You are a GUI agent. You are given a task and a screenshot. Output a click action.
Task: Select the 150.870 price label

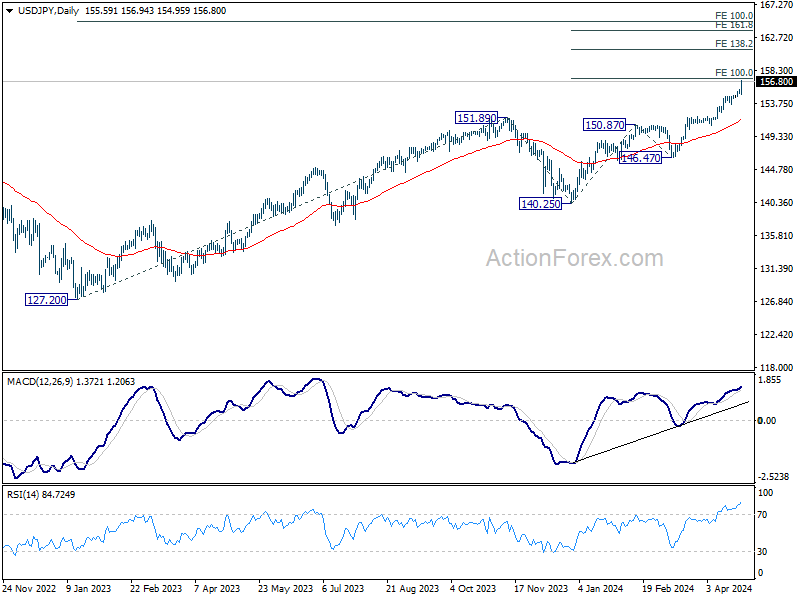point(605,125)
